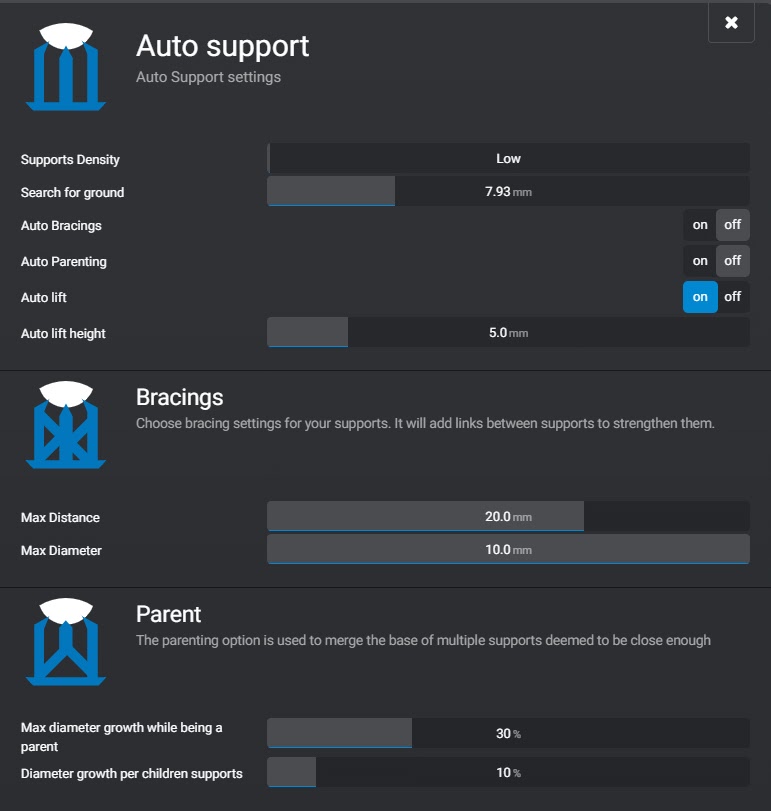771x811 pixels.
Task: Turn Auto Bracings off
Action: [x=733, y=225]
